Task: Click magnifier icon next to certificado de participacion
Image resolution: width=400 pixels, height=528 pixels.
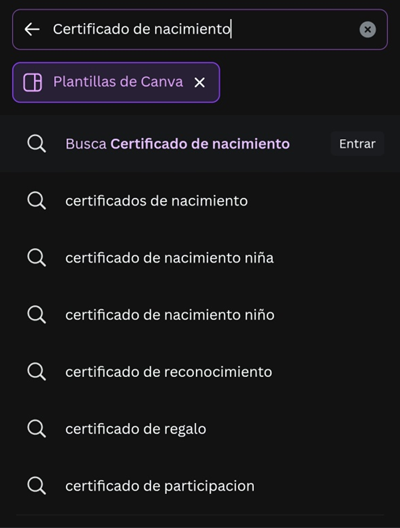Action: coord(36,486)
